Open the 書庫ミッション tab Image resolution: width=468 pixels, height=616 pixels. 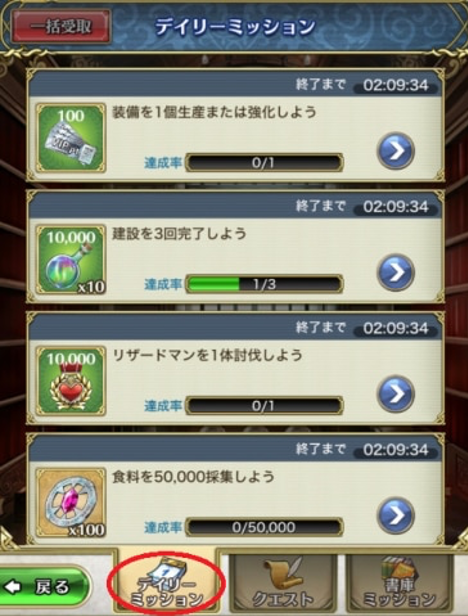tap(399, 583)
